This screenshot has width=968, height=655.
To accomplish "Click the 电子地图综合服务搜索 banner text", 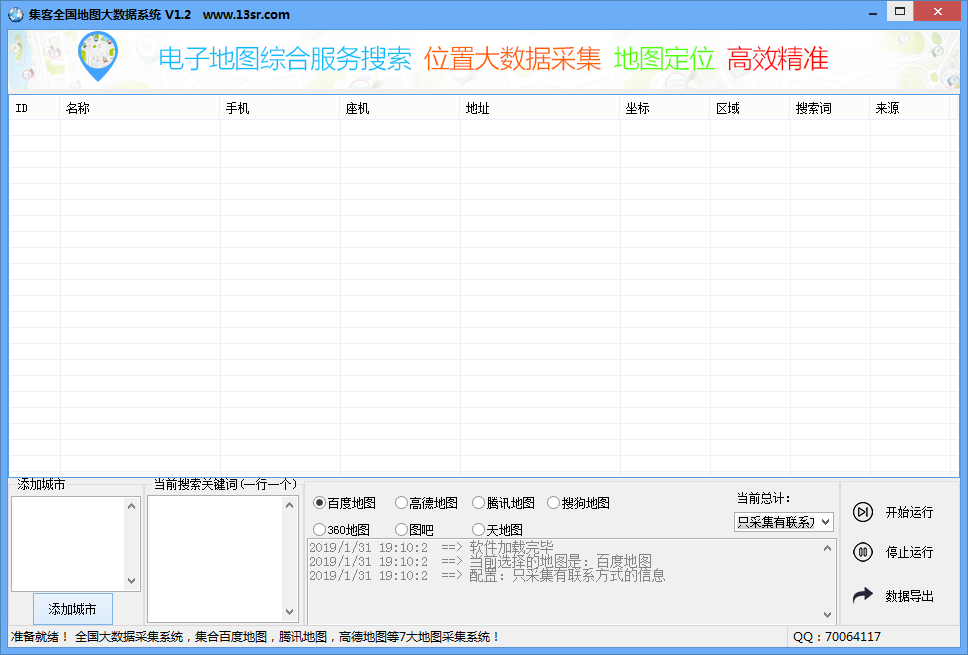I will coord(285,59).
